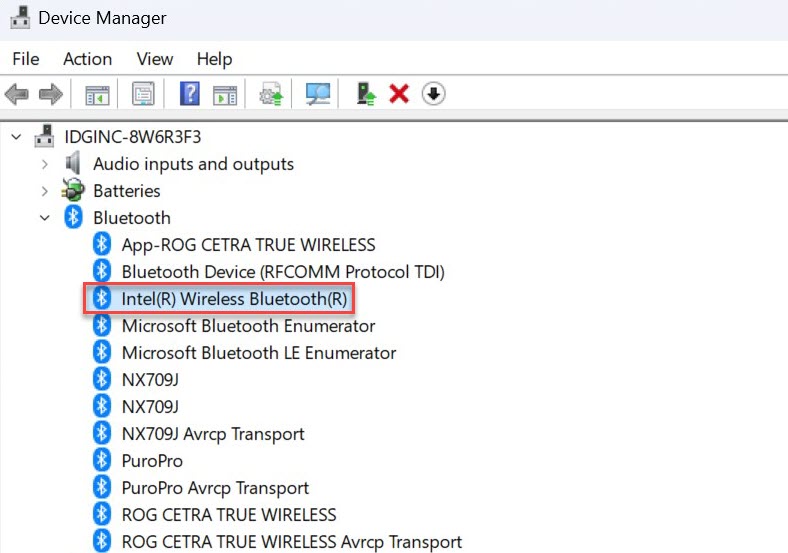Open the File menu

pyautogui.click(x=26, y=59)
